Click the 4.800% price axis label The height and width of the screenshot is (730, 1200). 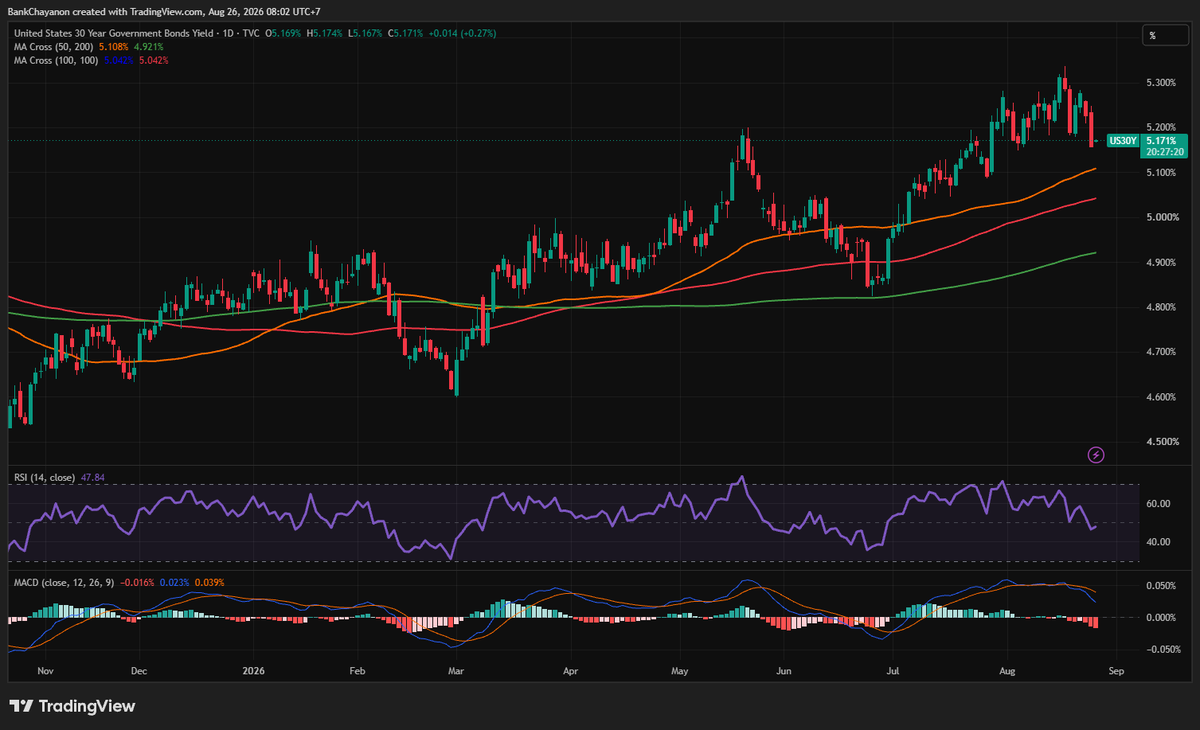pos(1160,307)
